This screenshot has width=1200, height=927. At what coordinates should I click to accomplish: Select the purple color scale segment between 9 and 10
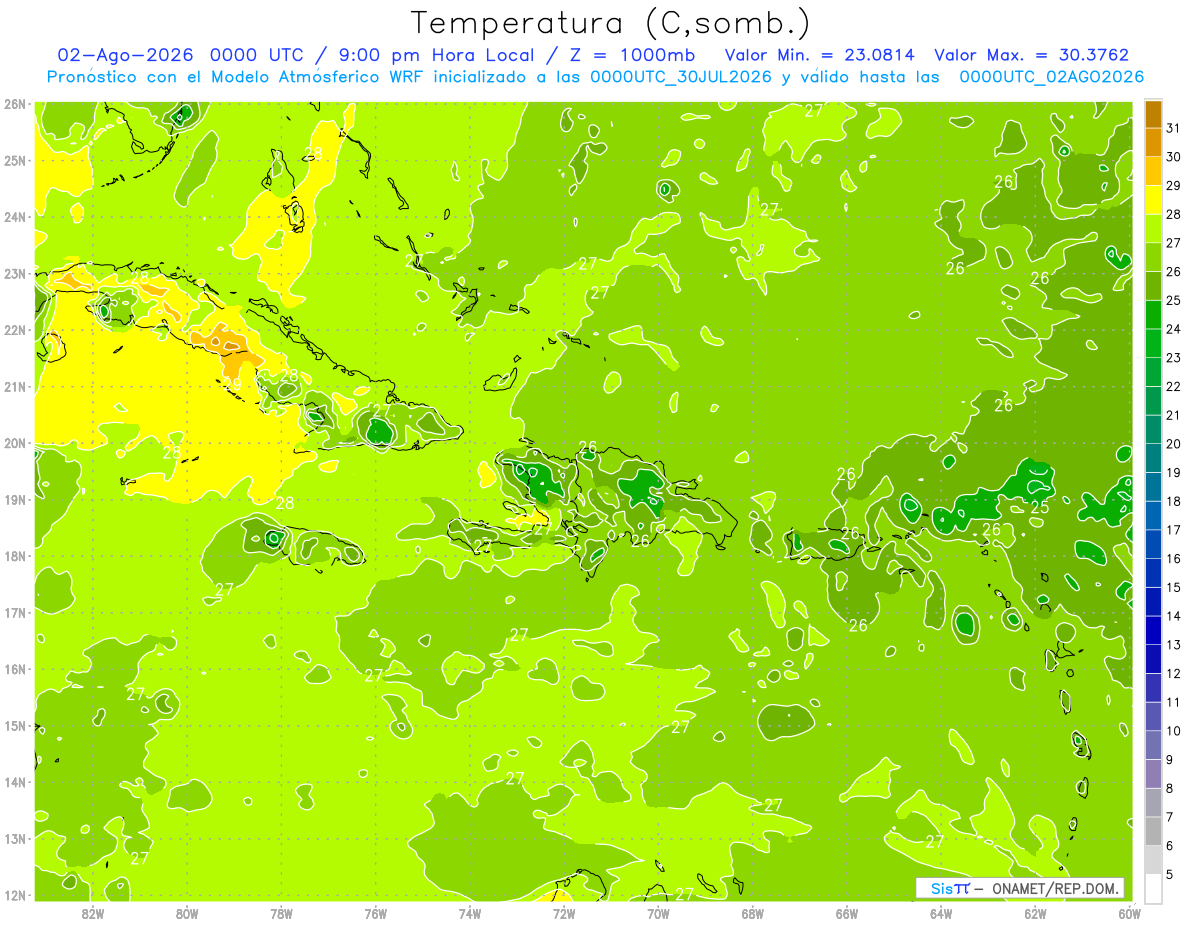(1153, 745)
